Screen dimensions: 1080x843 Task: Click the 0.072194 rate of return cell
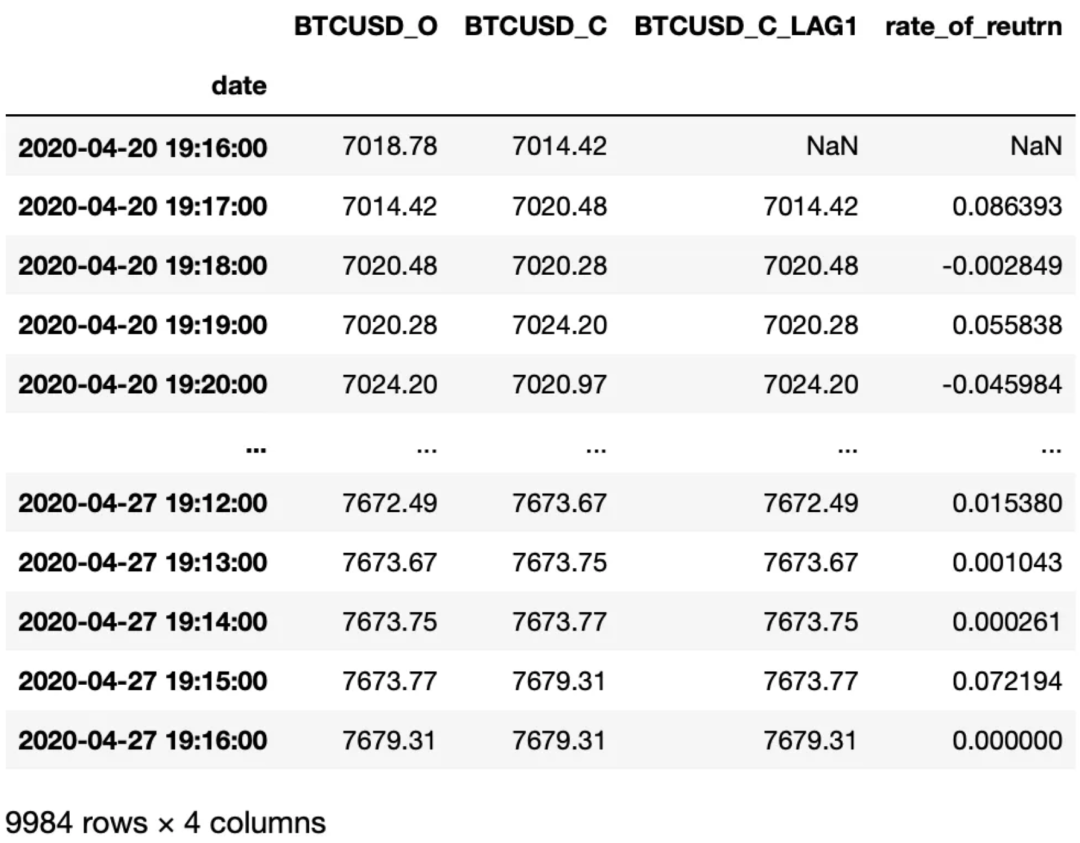click(x=1007, y=681)
